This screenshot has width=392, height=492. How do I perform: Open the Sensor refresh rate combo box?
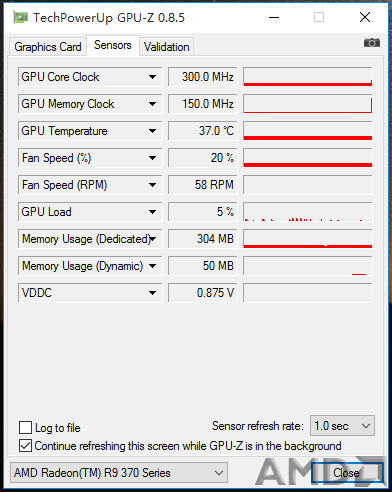tap(342, 426)
